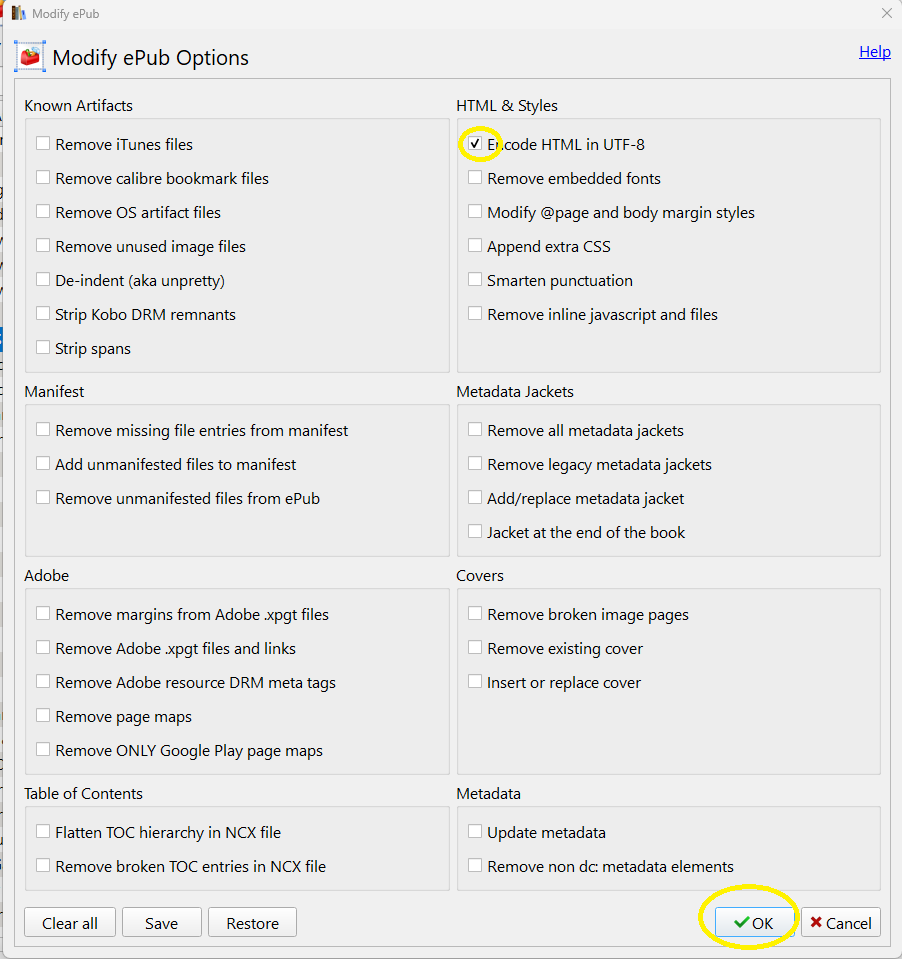Open the Help link
Viewport: 902px width, 959px height.
[x=874, y=52]
